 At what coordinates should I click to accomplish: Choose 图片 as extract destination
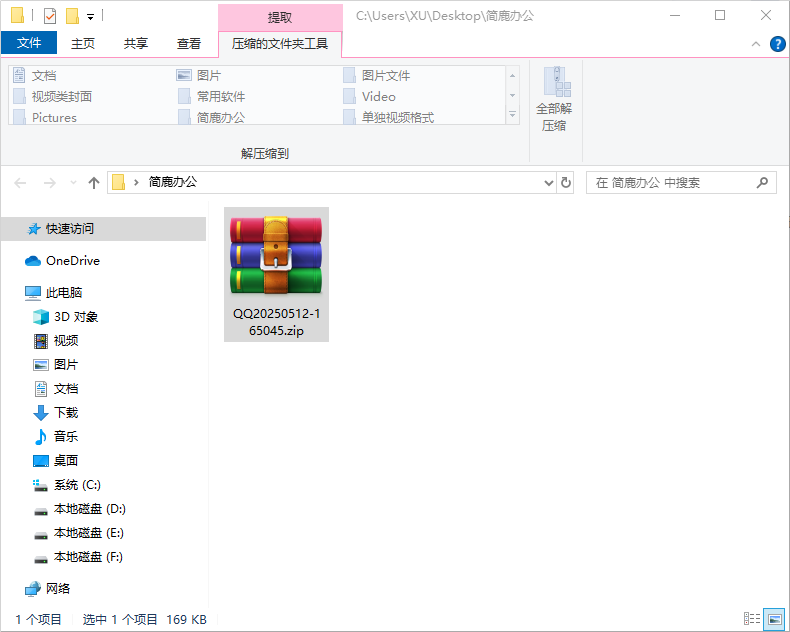pyautogui.click(x=199, y=76)
